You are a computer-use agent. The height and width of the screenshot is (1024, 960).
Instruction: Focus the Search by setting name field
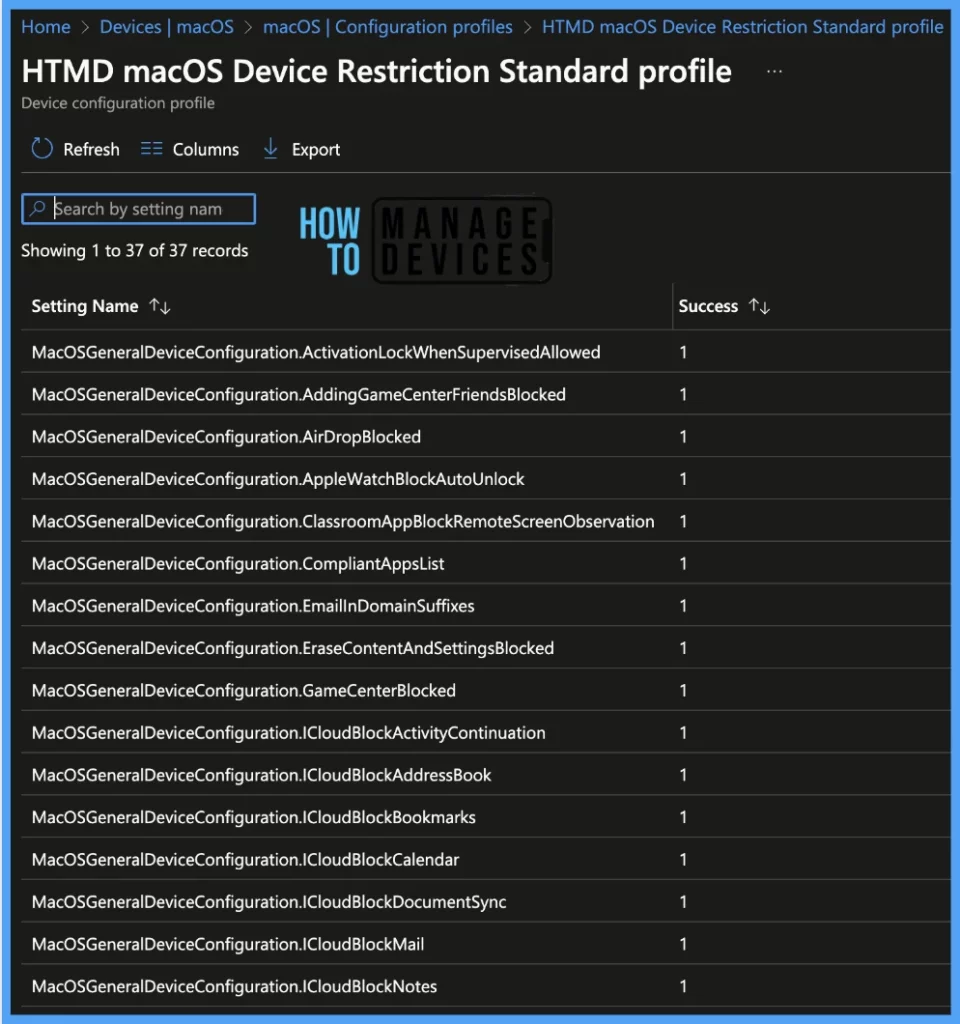tap(138, 209)
